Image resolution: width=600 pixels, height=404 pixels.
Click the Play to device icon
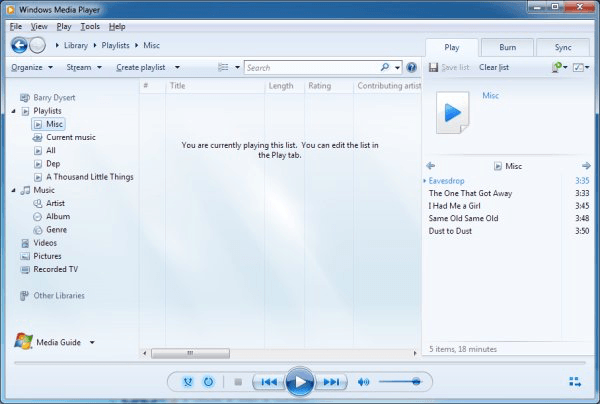point(556,67)
